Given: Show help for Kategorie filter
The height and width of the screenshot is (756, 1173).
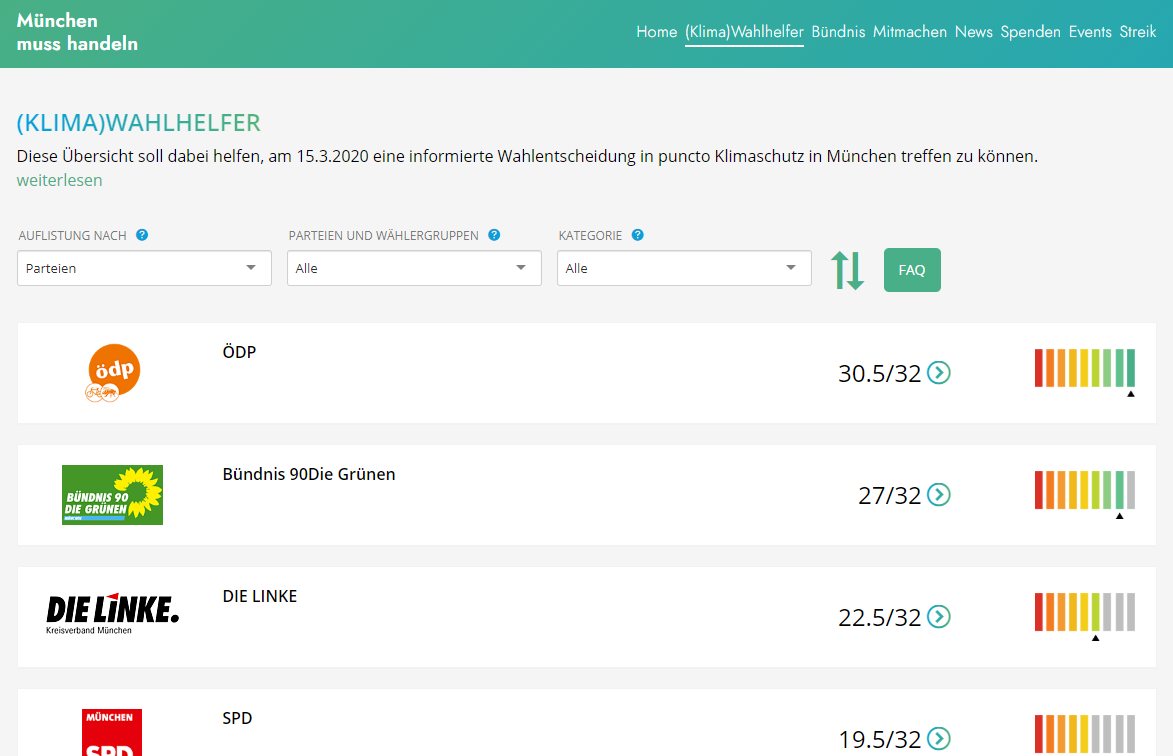Looking at the screenshot, I should pyautogui.click(x=637, y=235).
